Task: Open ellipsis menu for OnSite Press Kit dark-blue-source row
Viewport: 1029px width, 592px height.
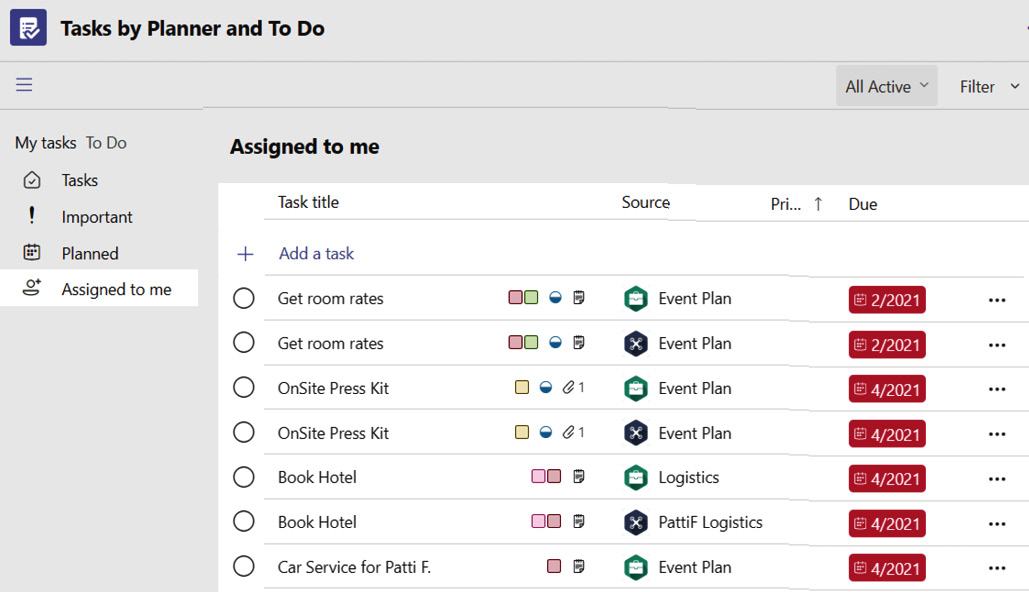Action: coord(997,434)
